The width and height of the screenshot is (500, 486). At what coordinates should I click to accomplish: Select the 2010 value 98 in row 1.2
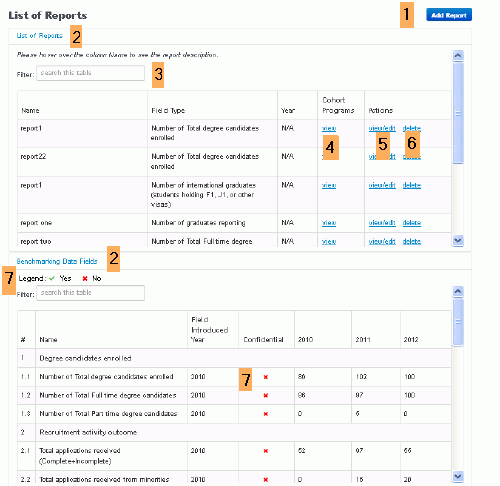(x=301, y=395)
